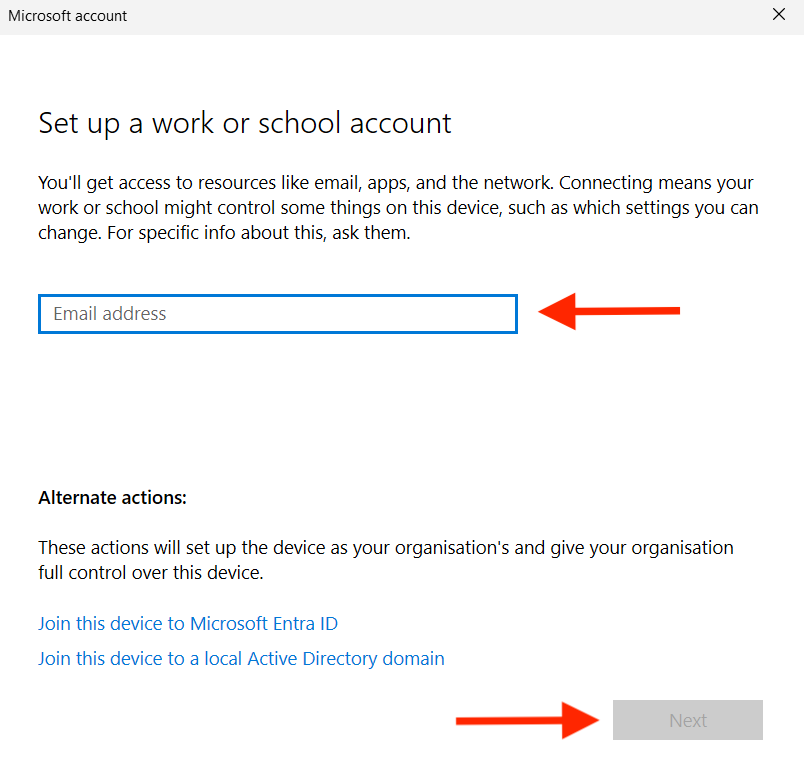Click the arrowhead beside the Next button
The image size is (804, 777).
[580, 720]
